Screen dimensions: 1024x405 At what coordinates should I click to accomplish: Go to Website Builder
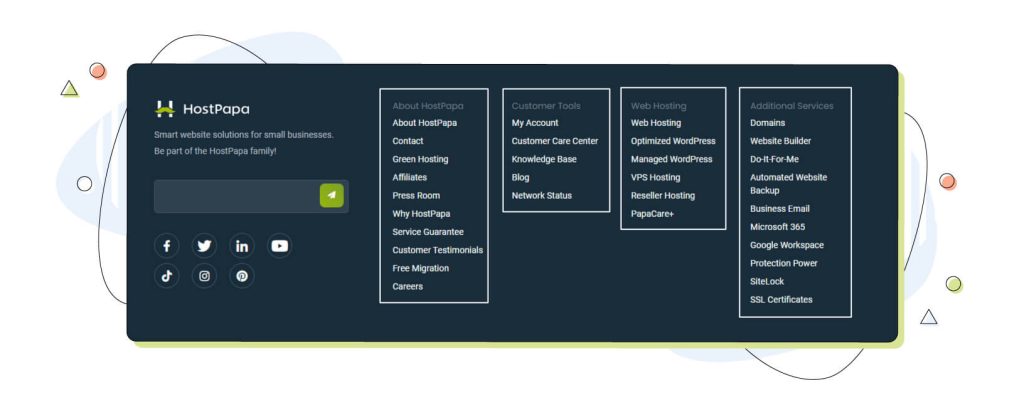click(780, 141)
